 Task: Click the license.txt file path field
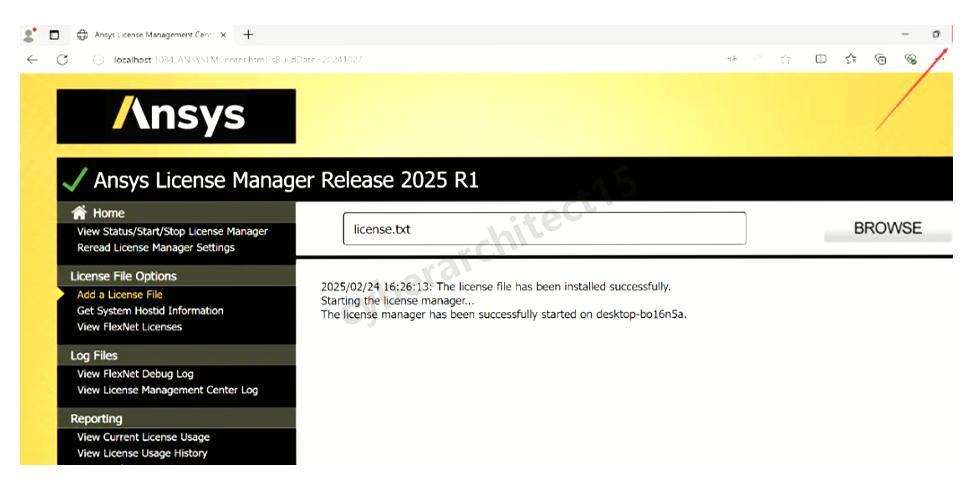click(x=544, y=229)
